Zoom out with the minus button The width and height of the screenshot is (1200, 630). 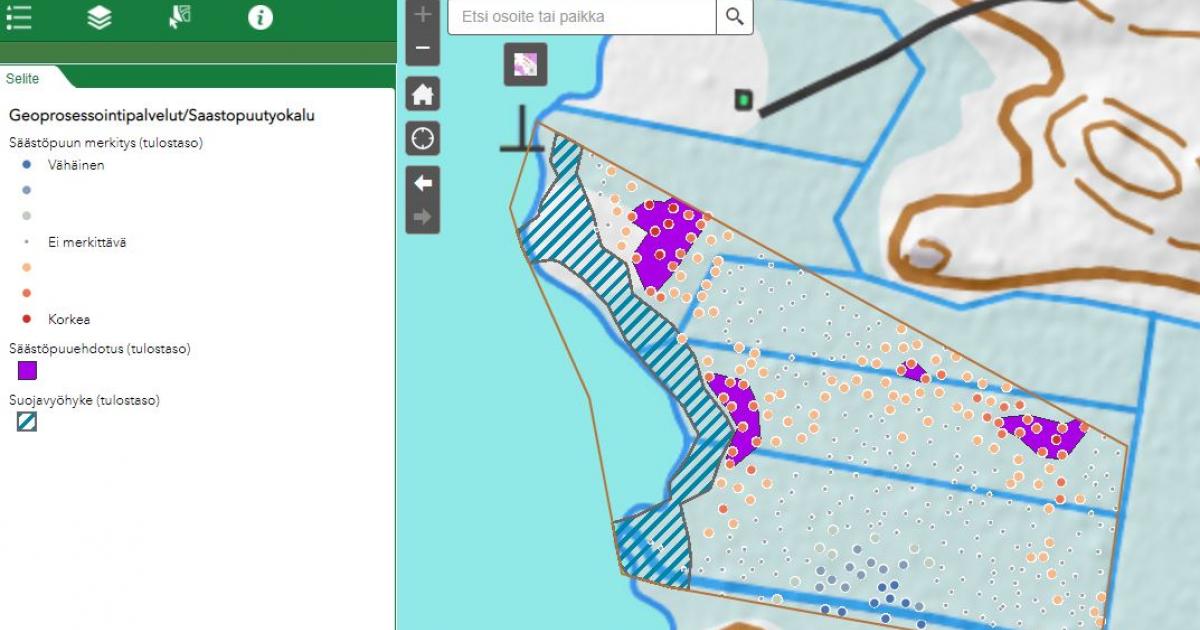[x=423, y=48]
